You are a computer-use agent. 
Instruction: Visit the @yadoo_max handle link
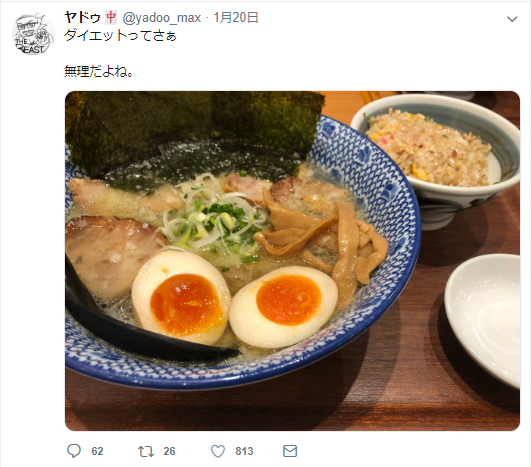[x=162, y=18]
